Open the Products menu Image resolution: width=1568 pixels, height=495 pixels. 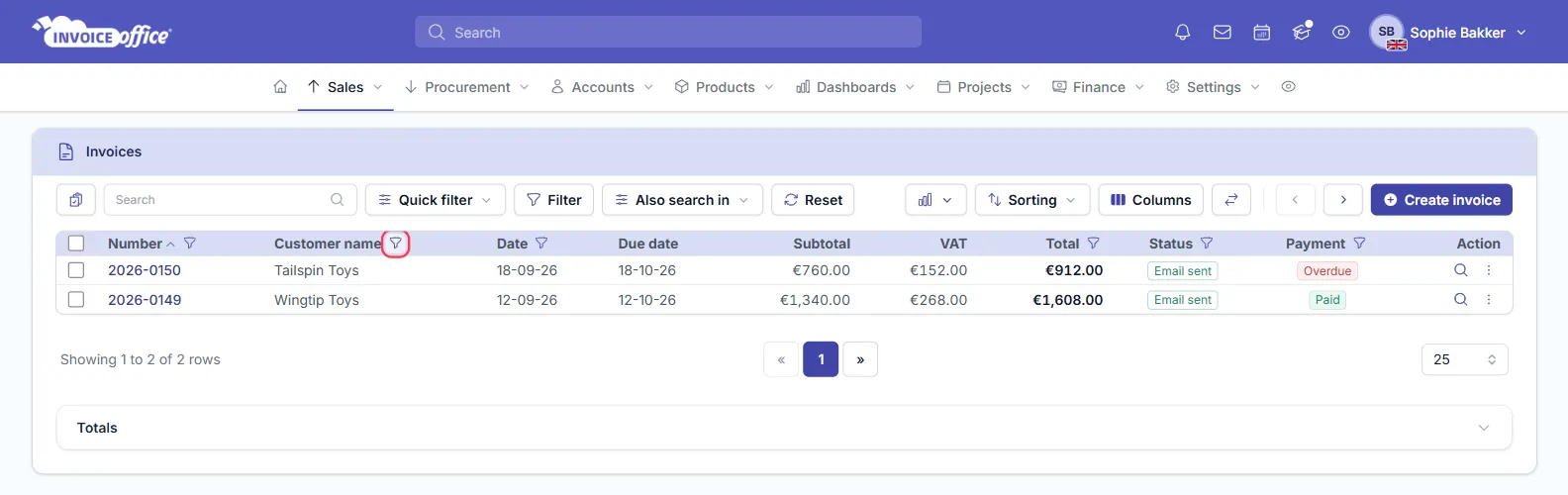point(725,87)
